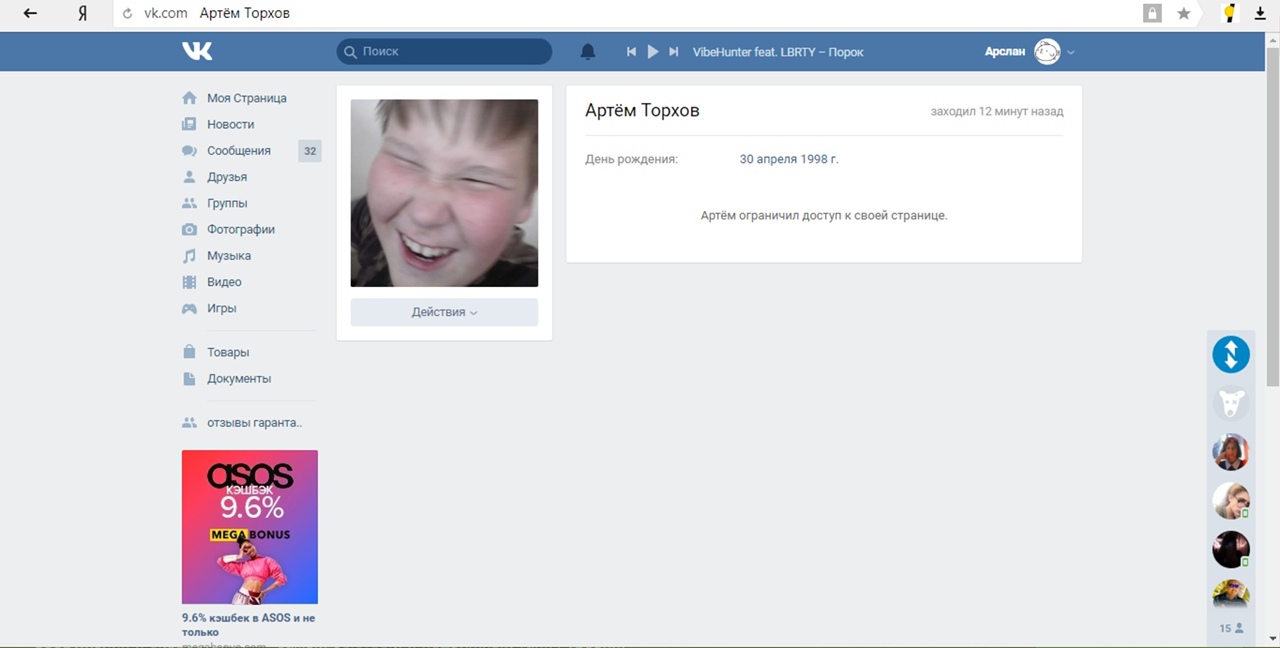Skip to the previous track
This screenshot has height=648, width=1280.
(x=631, y=52)
